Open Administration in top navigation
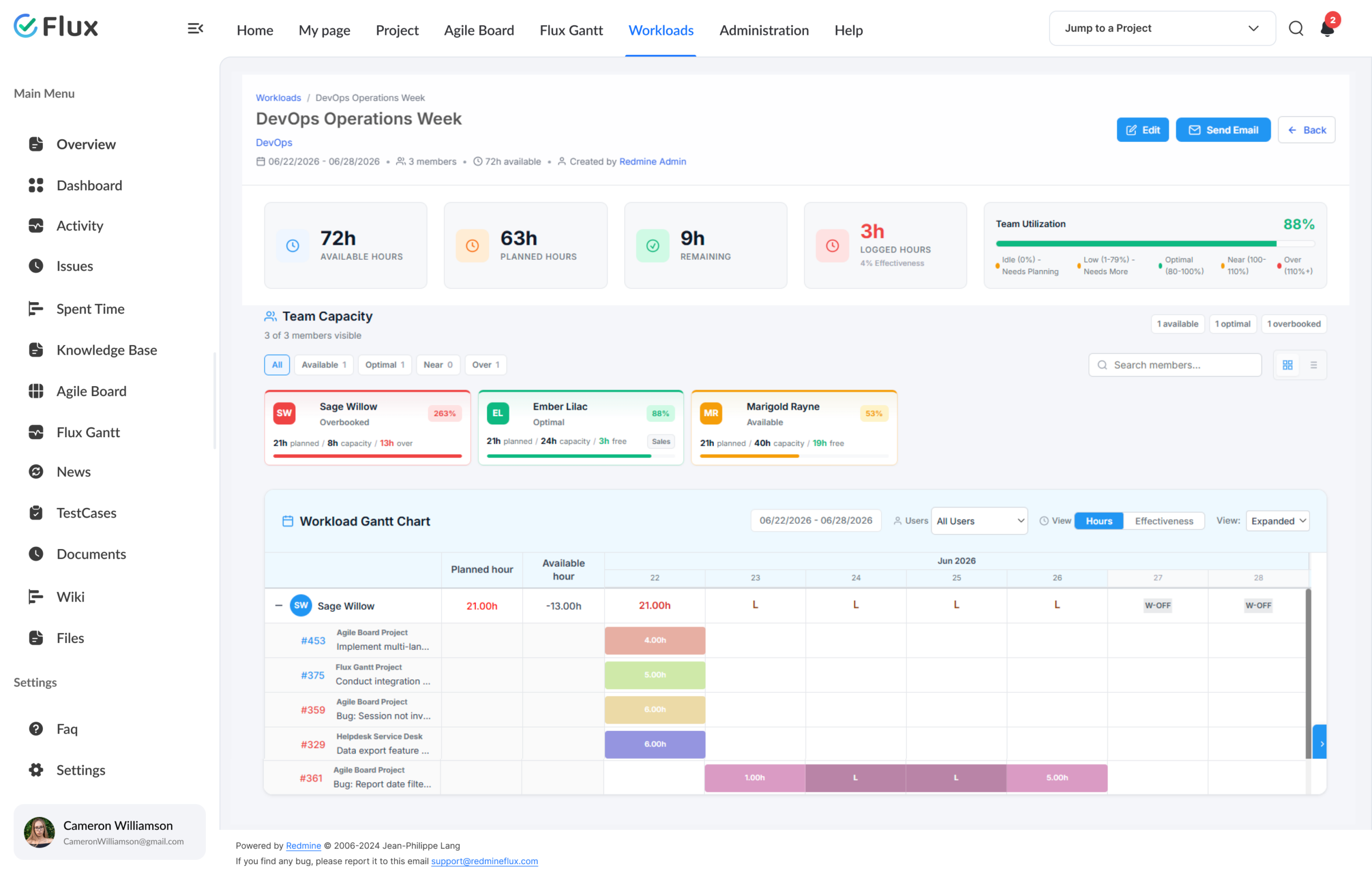 tap(764, 30)
